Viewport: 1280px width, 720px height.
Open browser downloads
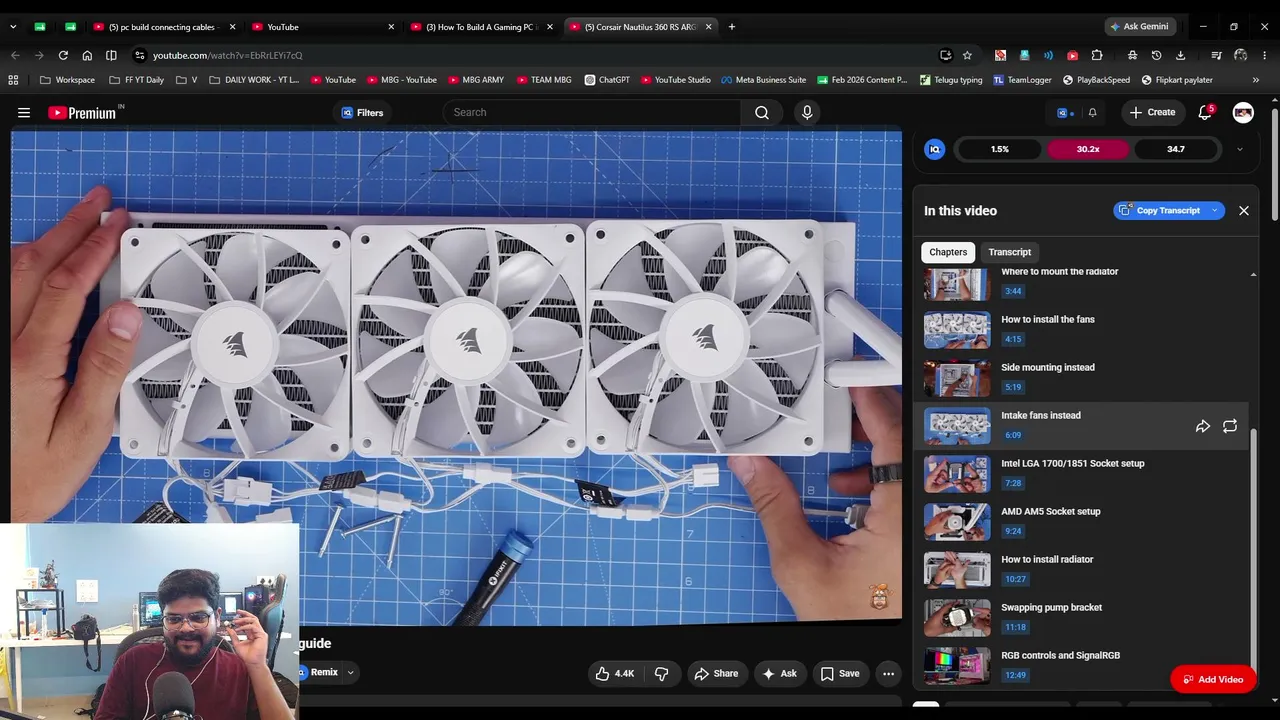pos(1180,55)
